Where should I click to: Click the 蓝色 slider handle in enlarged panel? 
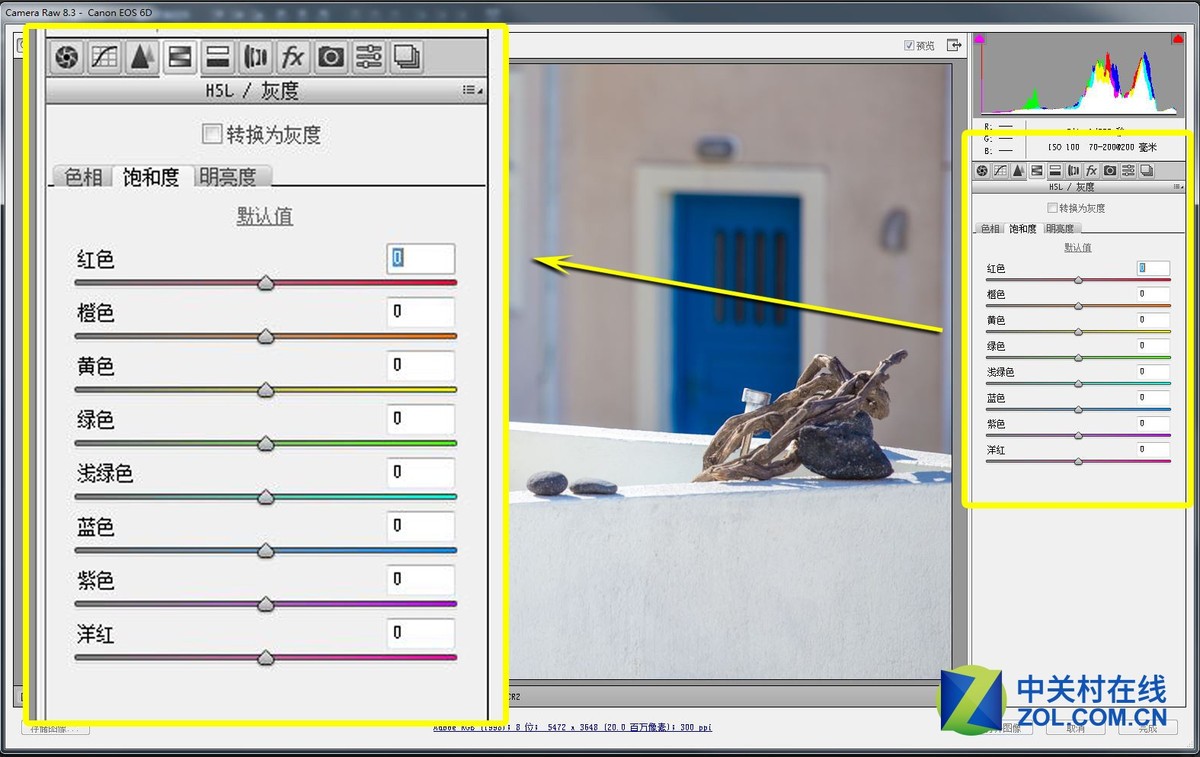click(266, 551)
